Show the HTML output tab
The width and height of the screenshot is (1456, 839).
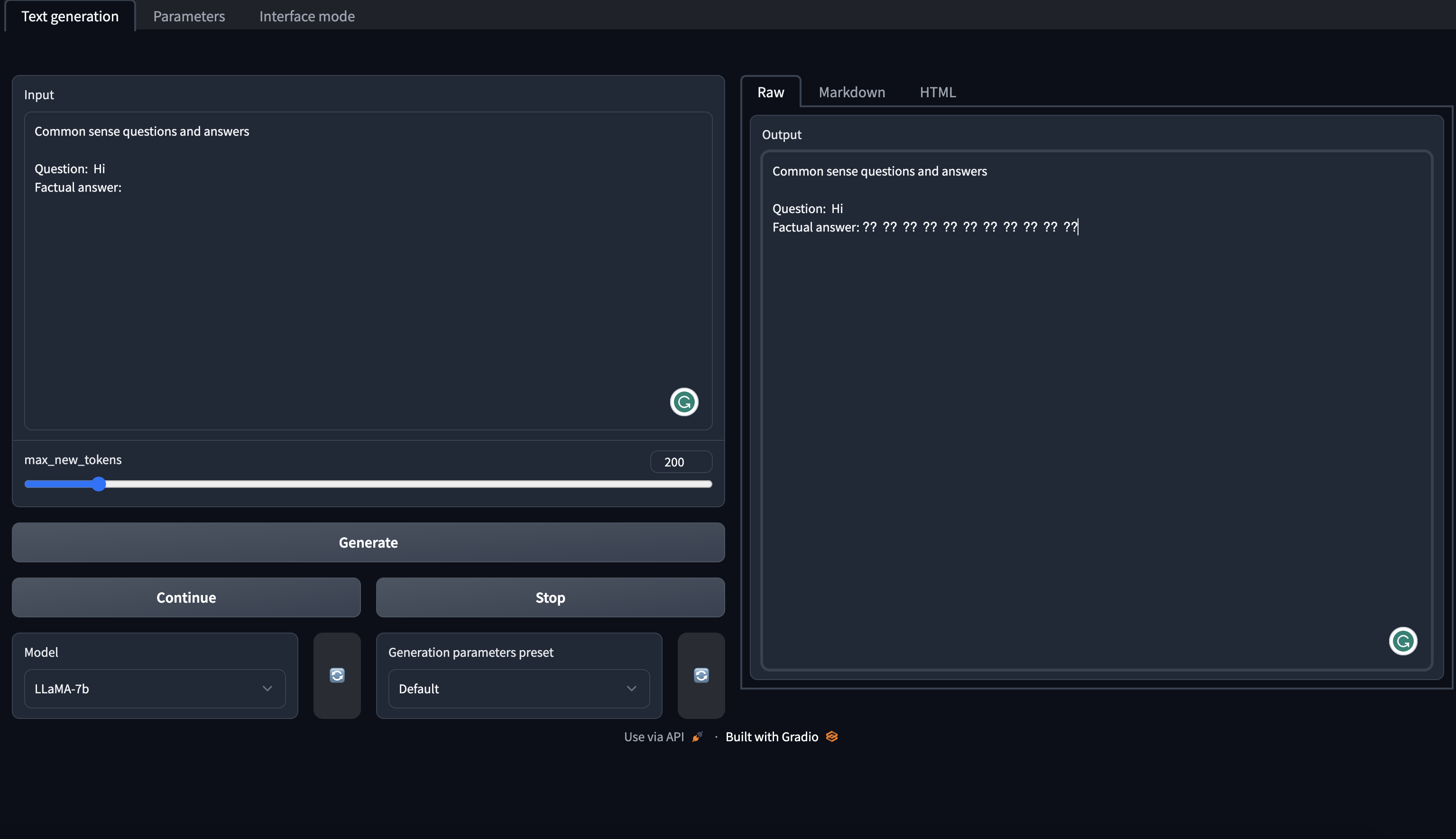[937, 92]
